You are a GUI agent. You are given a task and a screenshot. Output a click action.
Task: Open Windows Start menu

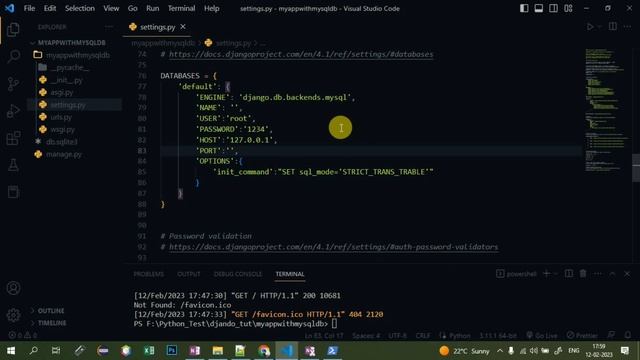coord(11,351)
